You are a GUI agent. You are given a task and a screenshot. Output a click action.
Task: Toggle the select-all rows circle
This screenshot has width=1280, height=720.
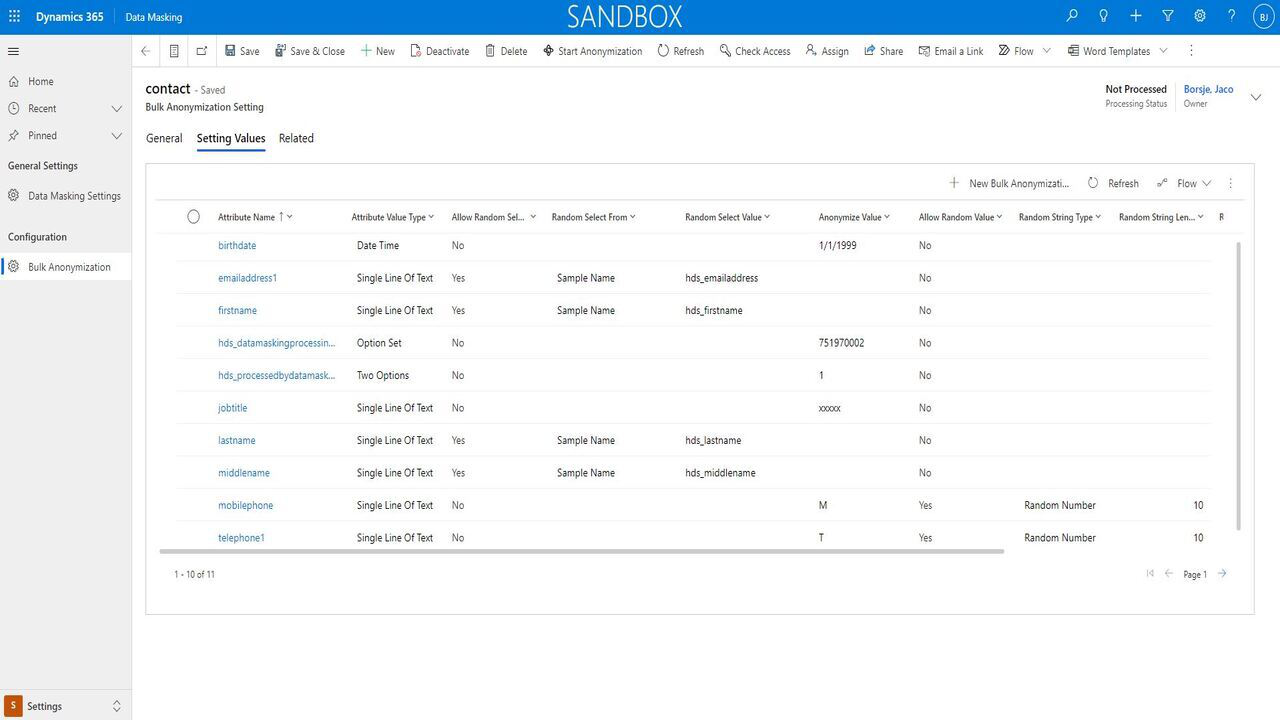(x=193, y=217)
